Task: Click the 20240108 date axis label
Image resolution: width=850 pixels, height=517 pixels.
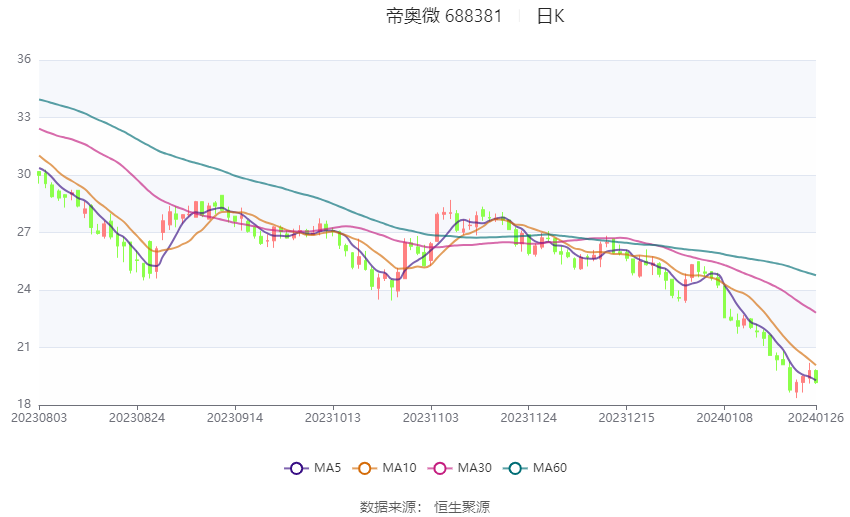Action: coord(725,418)
